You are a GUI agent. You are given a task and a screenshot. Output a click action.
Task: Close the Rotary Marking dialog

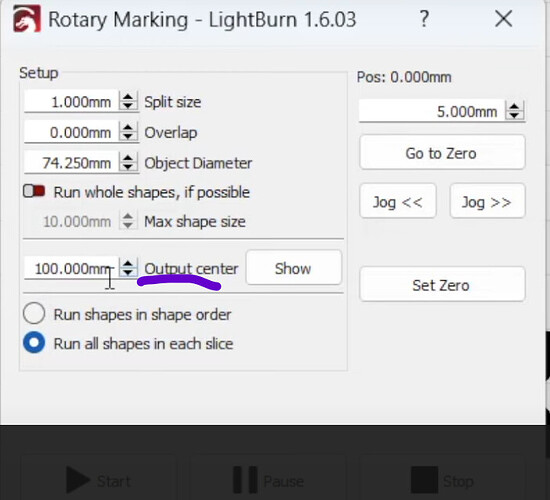(504, 19)
